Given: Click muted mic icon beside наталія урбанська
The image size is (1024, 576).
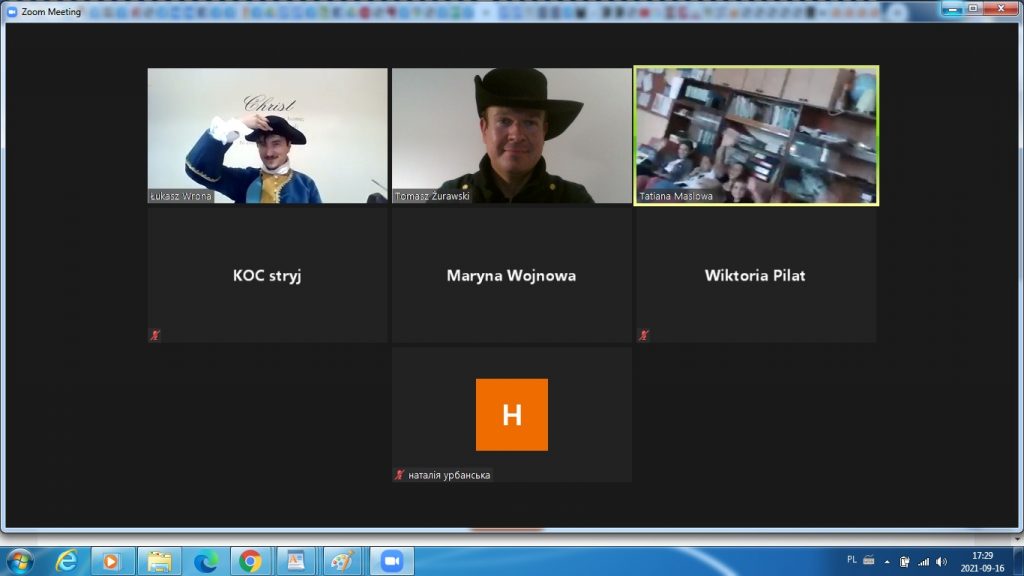Looking at the screenshot, I should tap(400, 475).
